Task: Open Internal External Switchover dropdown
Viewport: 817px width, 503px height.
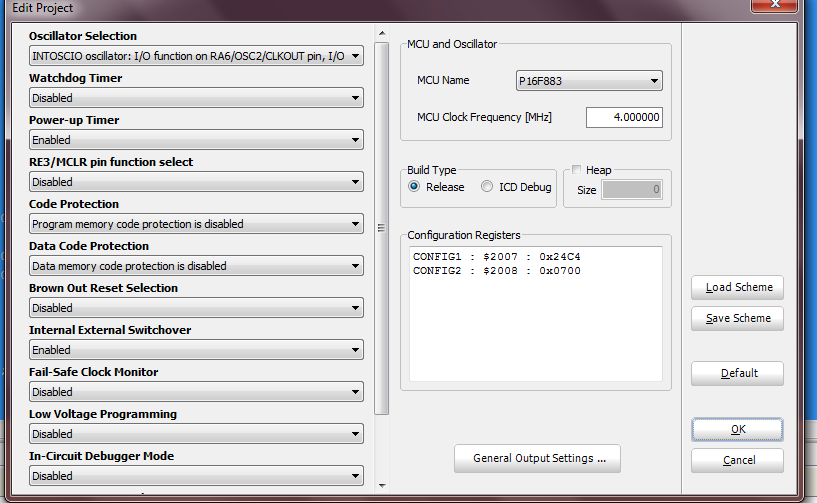Action: (196, 350)
